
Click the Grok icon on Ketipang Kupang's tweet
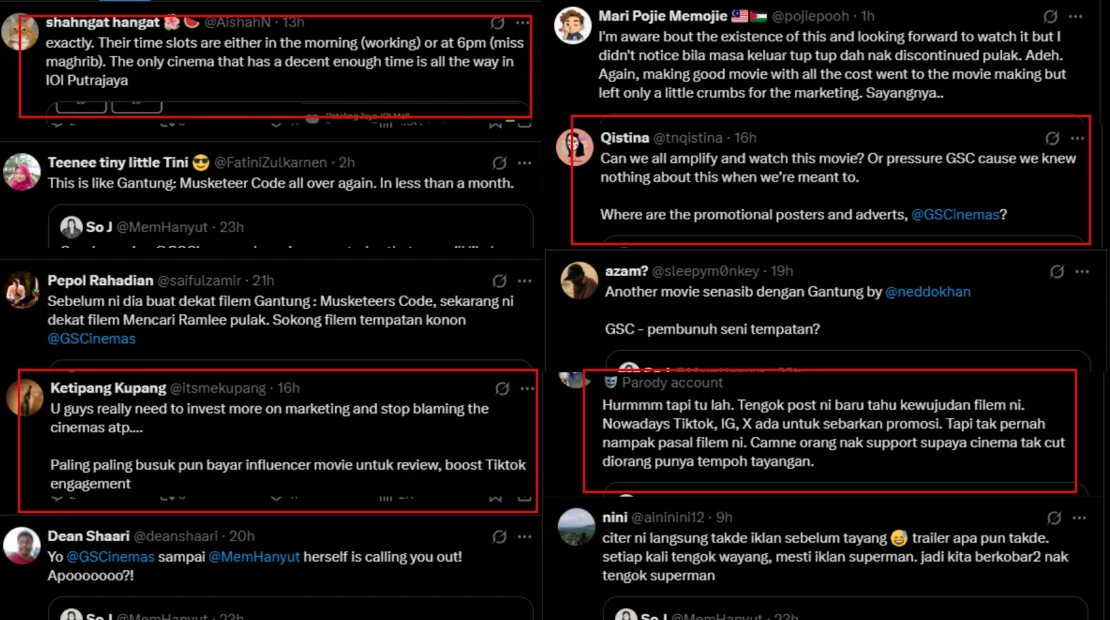click(x=503, y=388)
